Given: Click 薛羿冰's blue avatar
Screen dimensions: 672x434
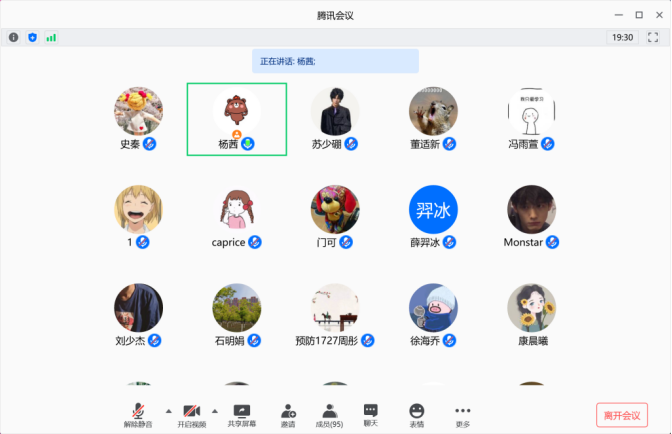Looking at the screenshot, I should click(433, 210).
